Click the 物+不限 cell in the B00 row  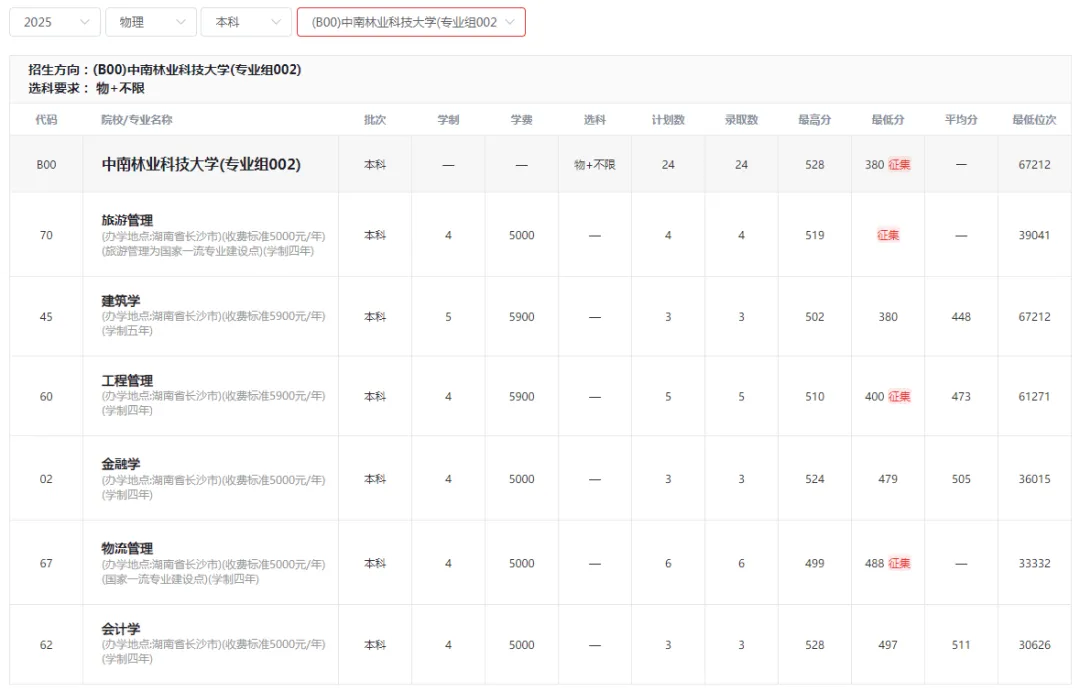594,165
